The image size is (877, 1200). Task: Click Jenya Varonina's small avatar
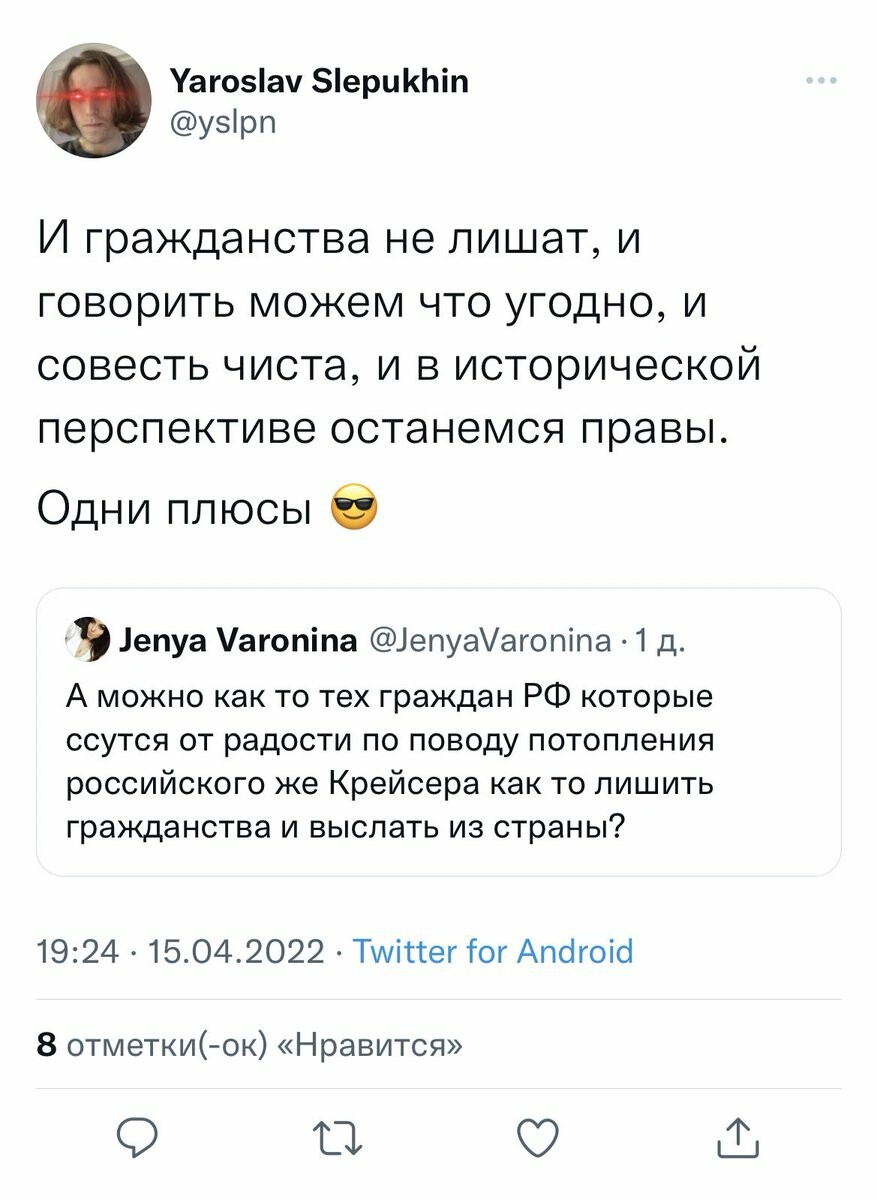click(88, 640)
